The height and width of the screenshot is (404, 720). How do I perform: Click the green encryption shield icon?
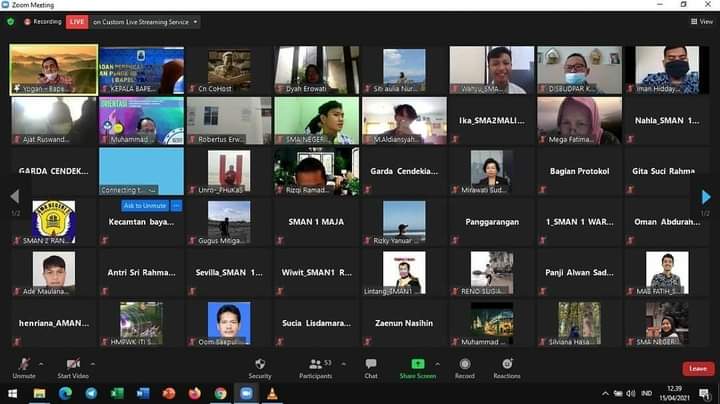[11, 21]
